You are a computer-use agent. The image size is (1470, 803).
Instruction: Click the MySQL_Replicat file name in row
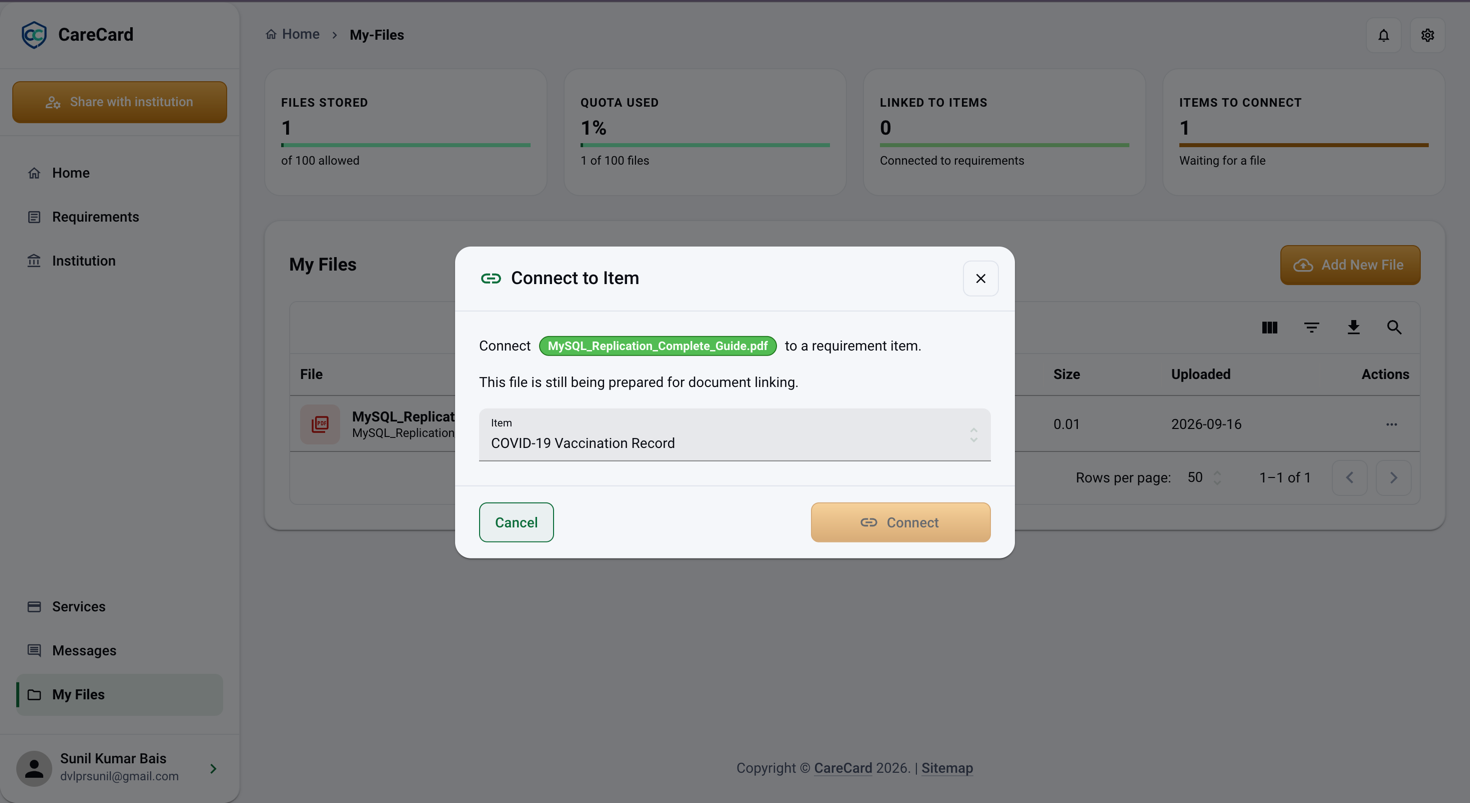[x=404, y=417]
